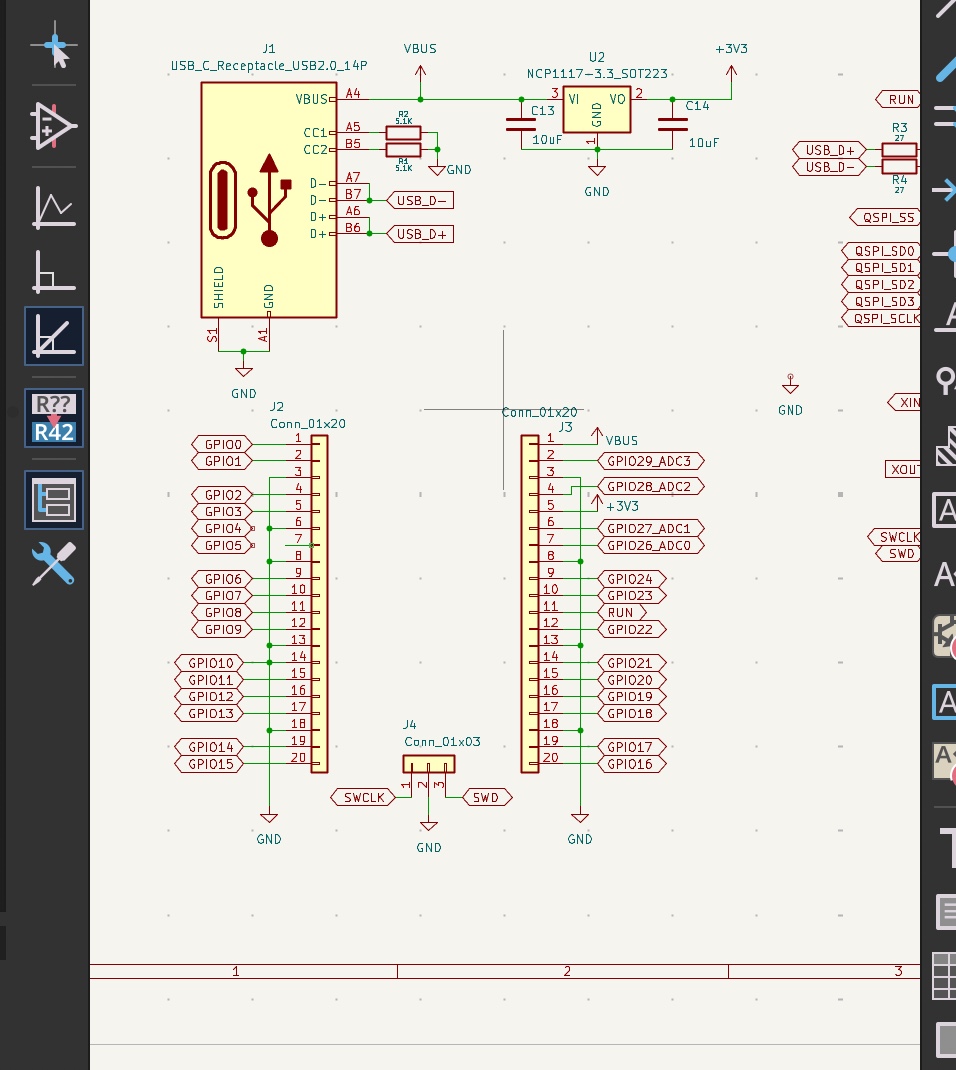Image resolution: width=956 pixels, height=1070 pixels.
Task: Click the C13 capacitor symbol
Action: click(521, 124)
